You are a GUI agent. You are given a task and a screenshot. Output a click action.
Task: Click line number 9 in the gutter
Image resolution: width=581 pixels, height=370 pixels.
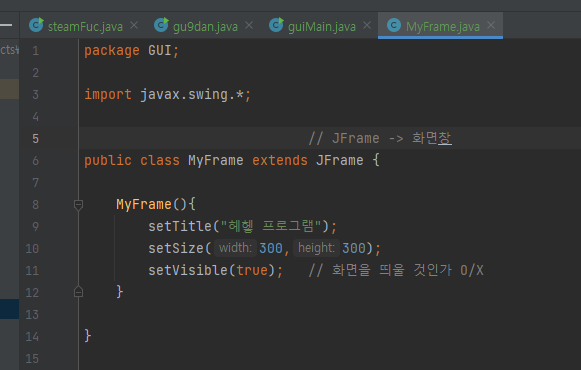(x=35, y=226)
